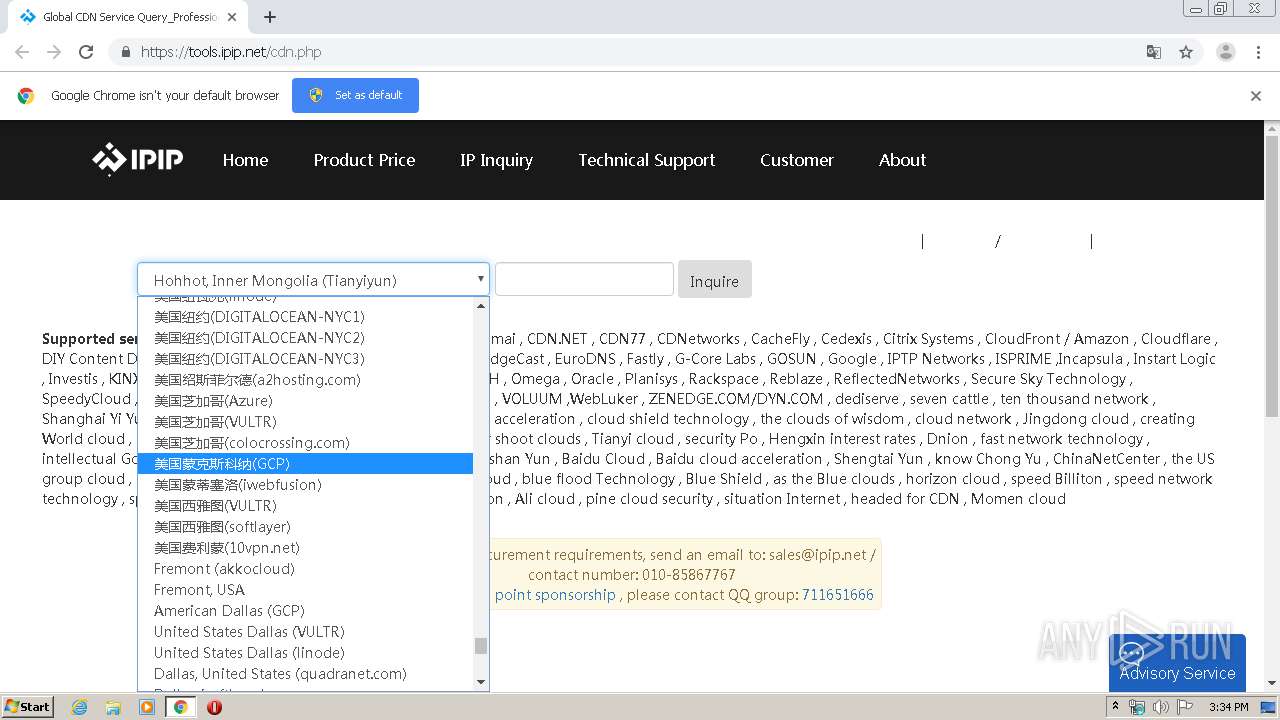Select United States Dallas (VULTR) option

tap(305, 632)
